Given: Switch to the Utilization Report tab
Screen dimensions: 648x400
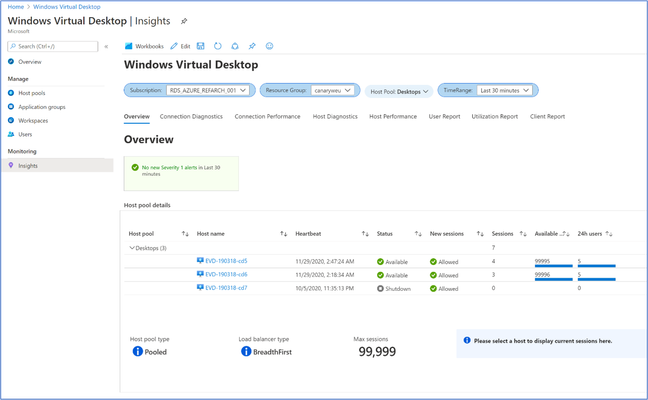Looking at the screenshot, I should point(495,117).
